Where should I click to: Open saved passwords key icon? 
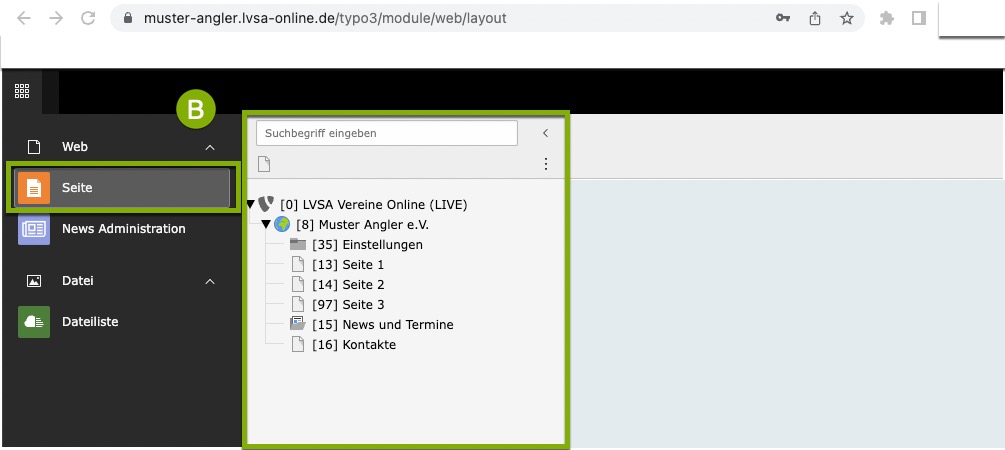coord(783,19)
